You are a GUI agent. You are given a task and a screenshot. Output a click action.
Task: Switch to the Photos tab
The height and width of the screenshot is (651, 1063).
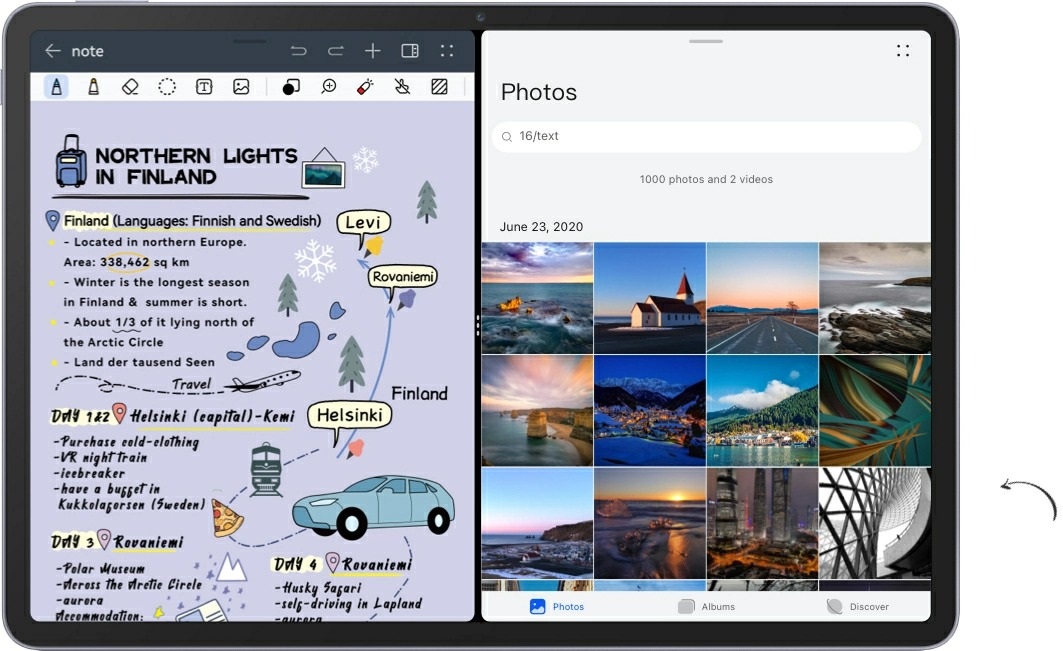[557, 606]
